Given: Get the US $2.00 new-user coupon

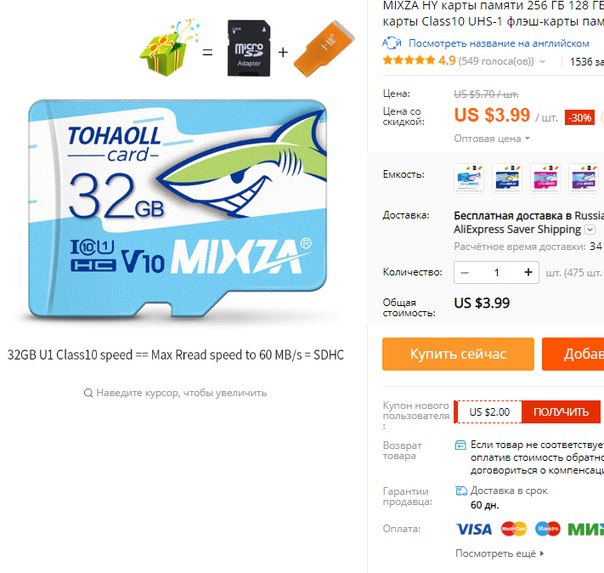Looking at the screenshot, I should pyautogui.click(x=561, y=412).
